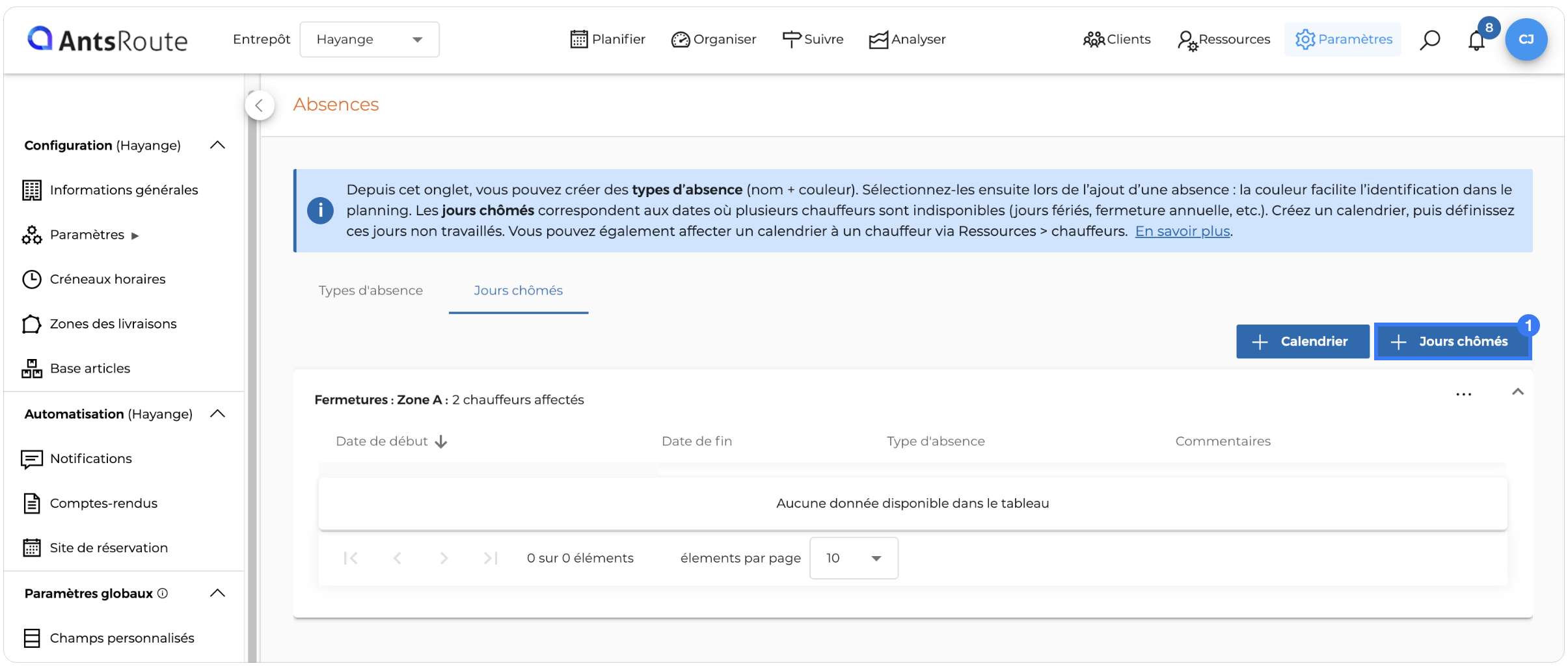This screenshot has width=1568, height=666.
Task: Click the Champs personnalisés list icon
Action: pos(31,638)
